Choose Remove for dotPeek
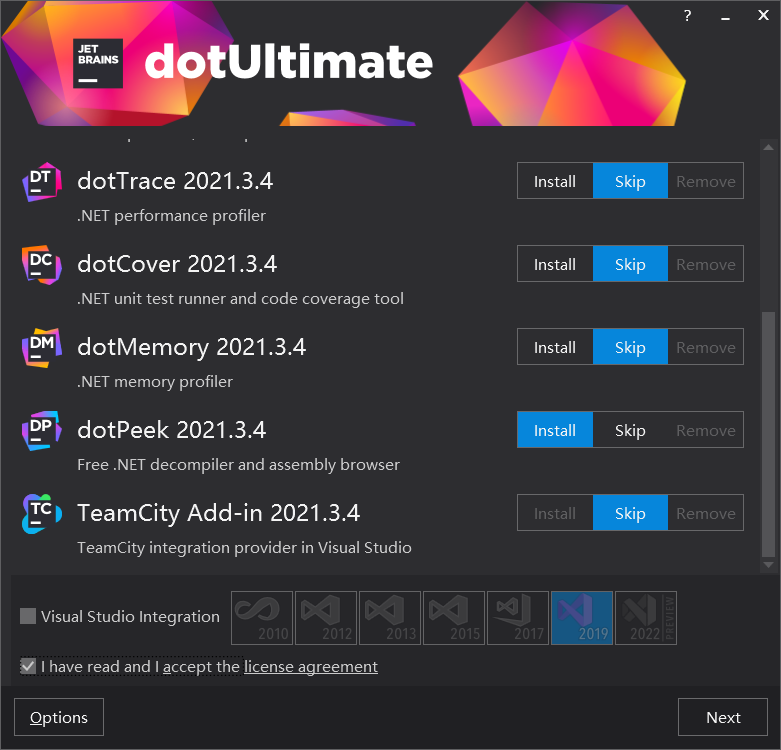 [706, 430]
